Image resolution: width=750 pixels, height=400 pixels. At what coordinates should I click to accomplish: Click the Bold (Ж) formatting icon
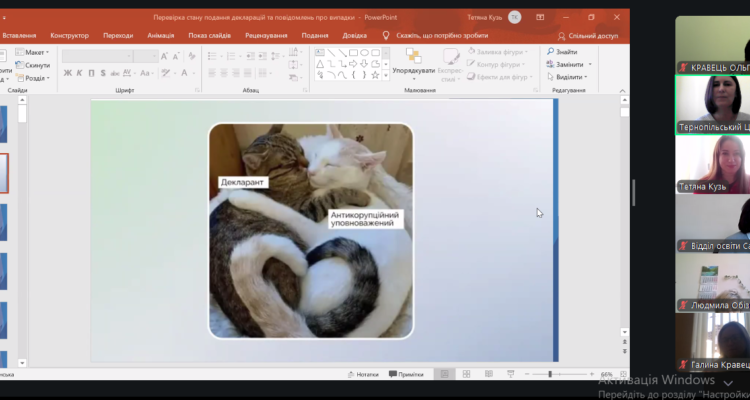(67, 72)
